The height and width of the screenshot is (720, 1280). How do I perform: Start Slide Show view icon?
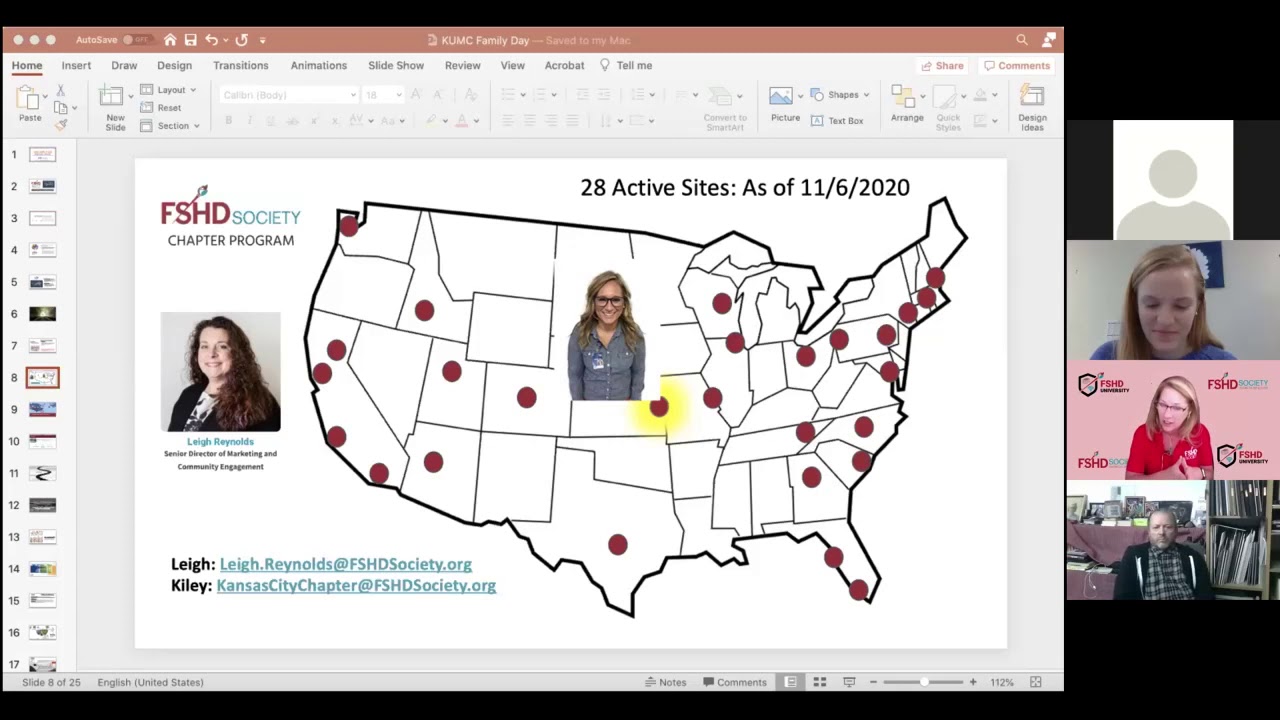click(849, 682)
